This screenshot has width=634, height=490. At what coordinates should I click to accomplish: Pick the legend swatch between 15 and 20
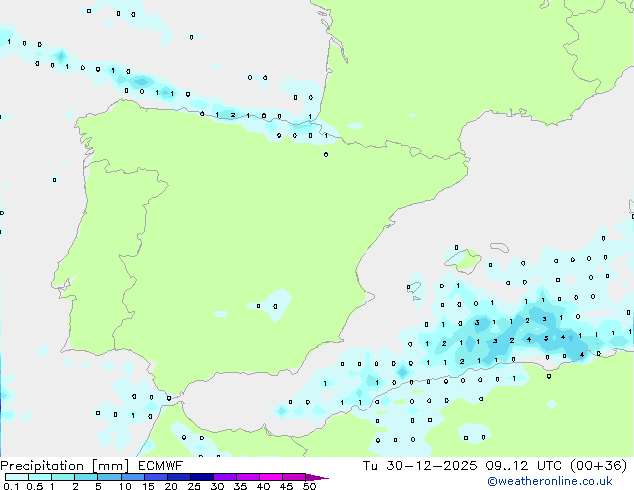tap(155, 477)
